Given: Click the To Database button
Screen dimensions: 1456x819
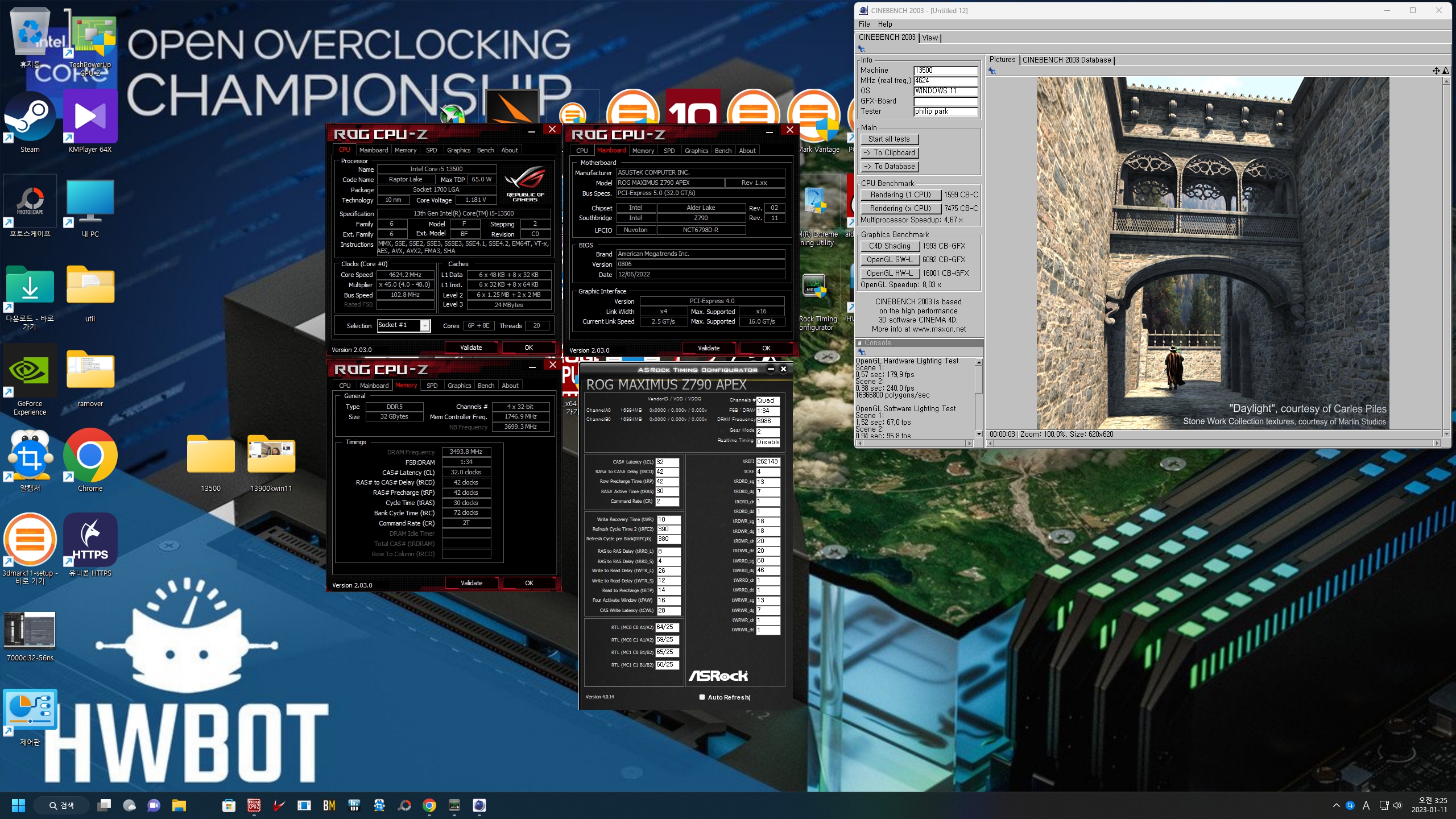Looking at the screenshot, I should click(x=889, y=166).
